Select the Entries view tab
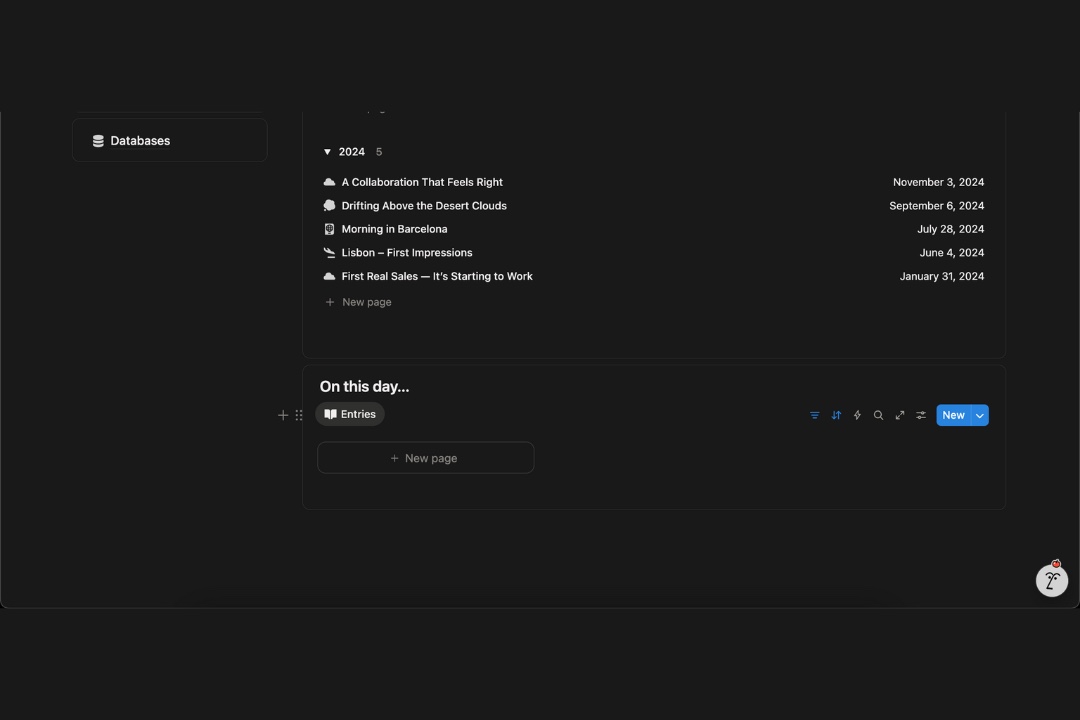Screen dimensions: 1080x720 (x=350, y=414)
